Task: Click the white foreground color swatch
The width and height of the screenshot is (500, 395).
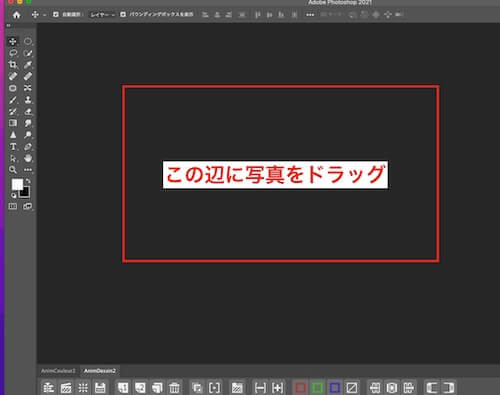Action: pyautogui.click(x=17, y=184)
